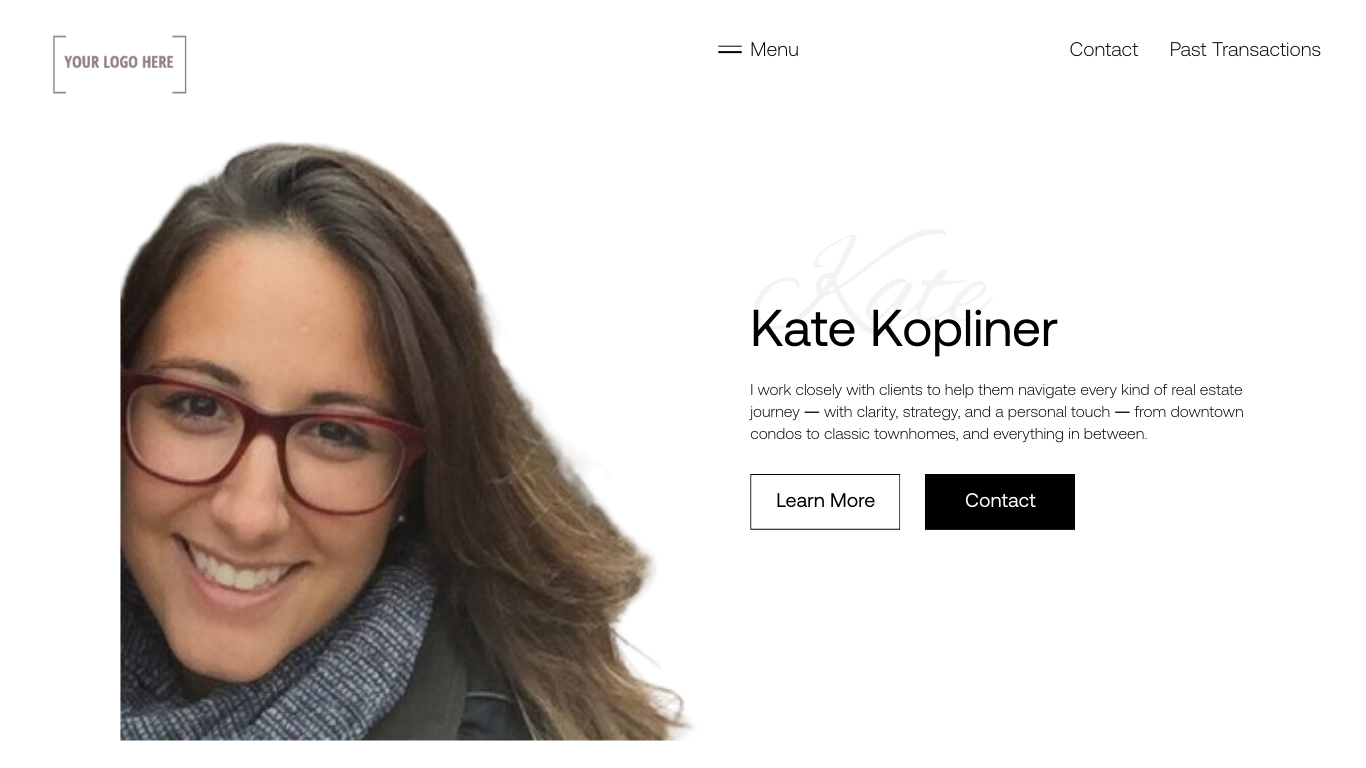The image size is (1366, 768).
Task: Click the bio line starting 'I work closely'
Action: click(996, 390)
